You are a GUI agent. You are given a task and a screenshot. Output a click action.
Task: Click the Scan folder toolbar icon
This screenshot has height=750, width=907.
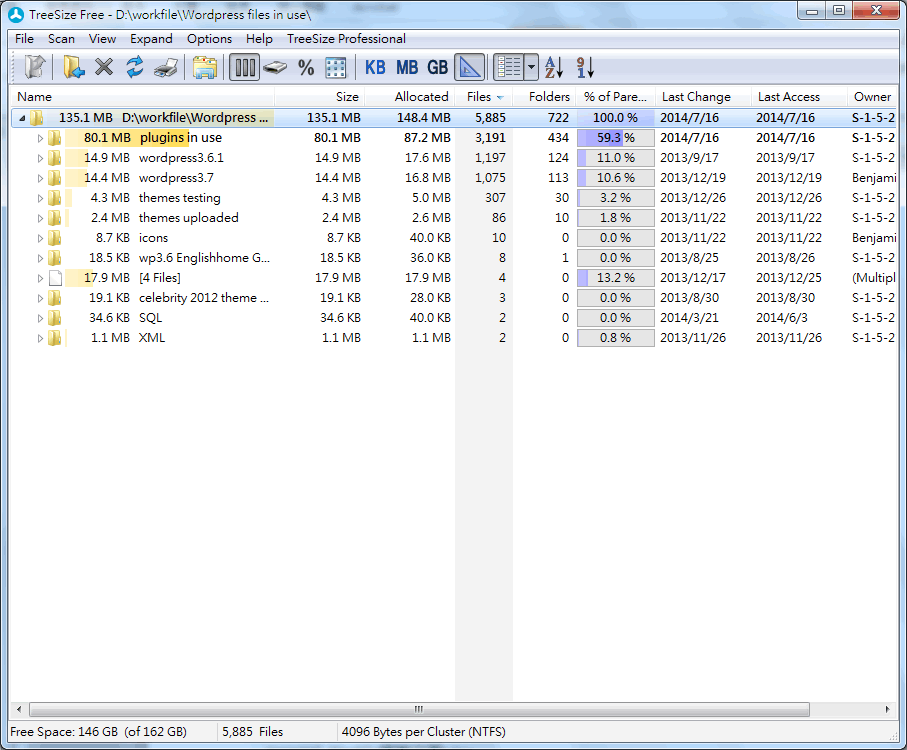(x=73, y=67)
